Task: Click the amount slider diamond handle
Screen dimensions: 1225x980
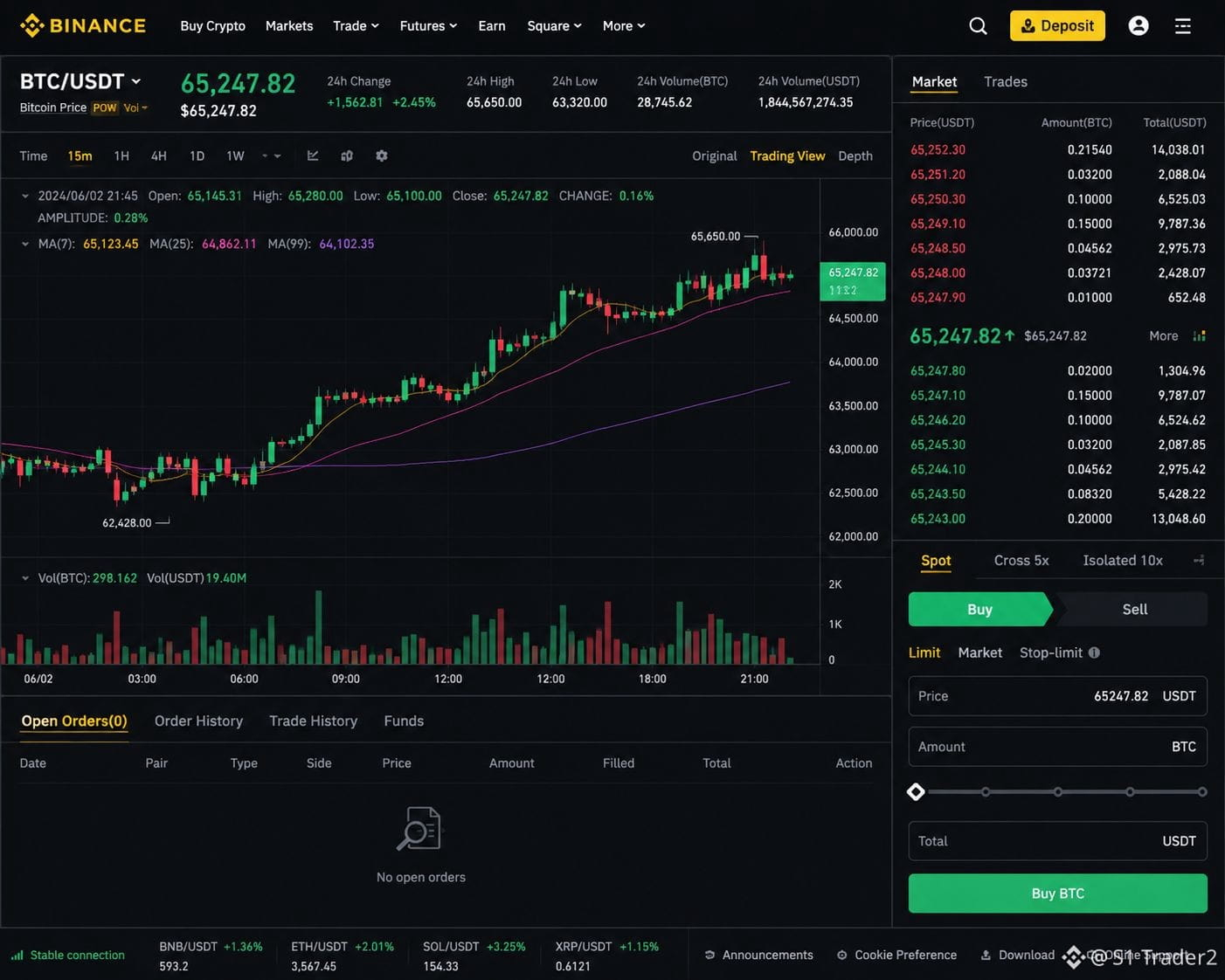Action: [x=916, y=791]
